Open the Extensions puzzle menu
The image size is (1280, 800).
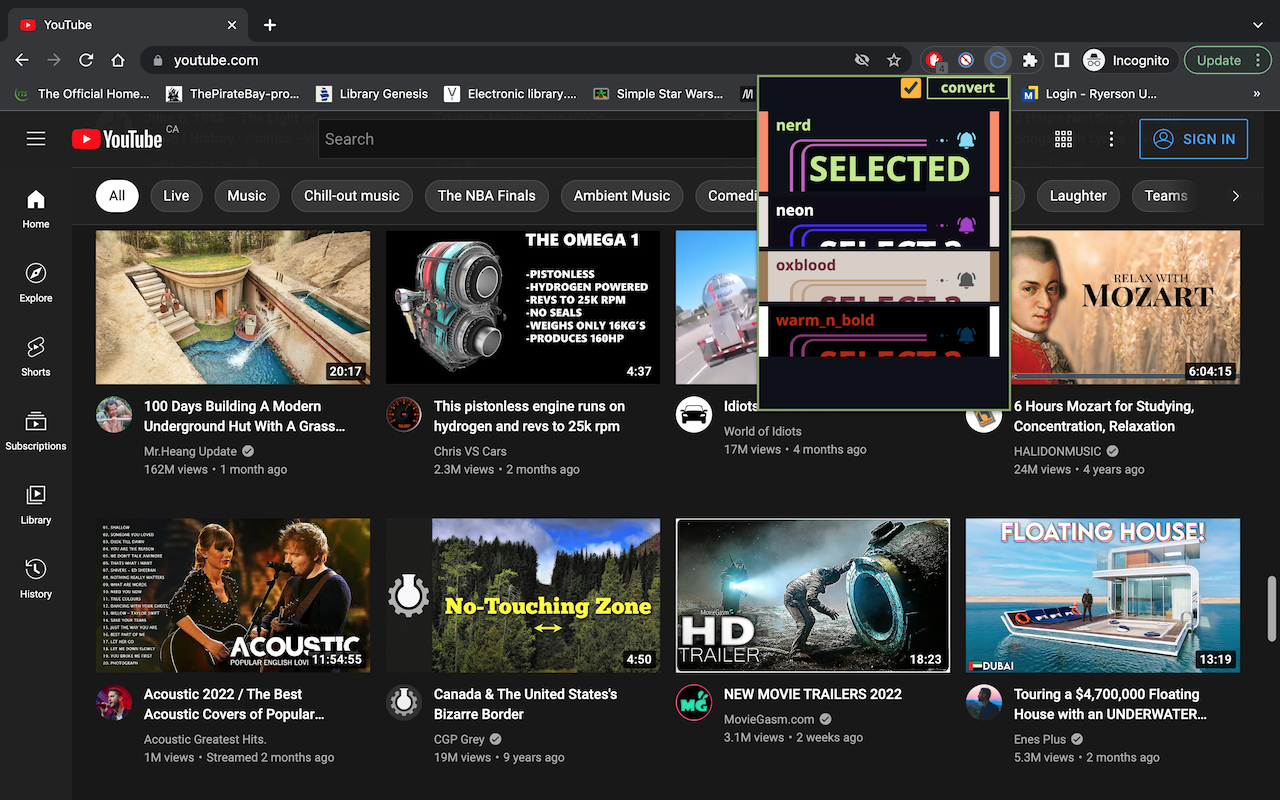[1030, 60]
